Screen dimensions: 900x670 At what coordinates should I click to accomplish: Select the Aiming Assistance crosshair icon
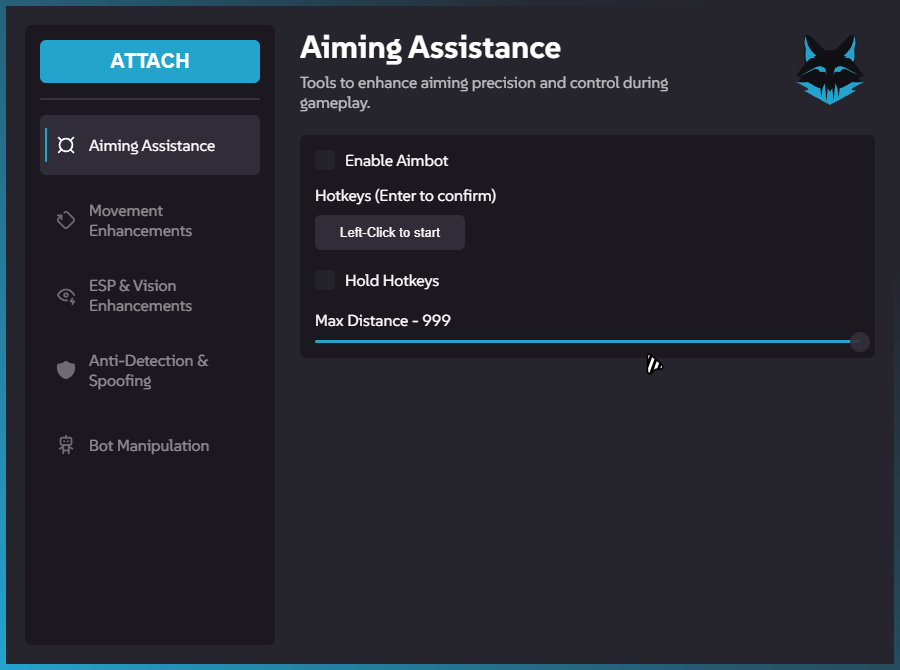(x=66, y=145)
